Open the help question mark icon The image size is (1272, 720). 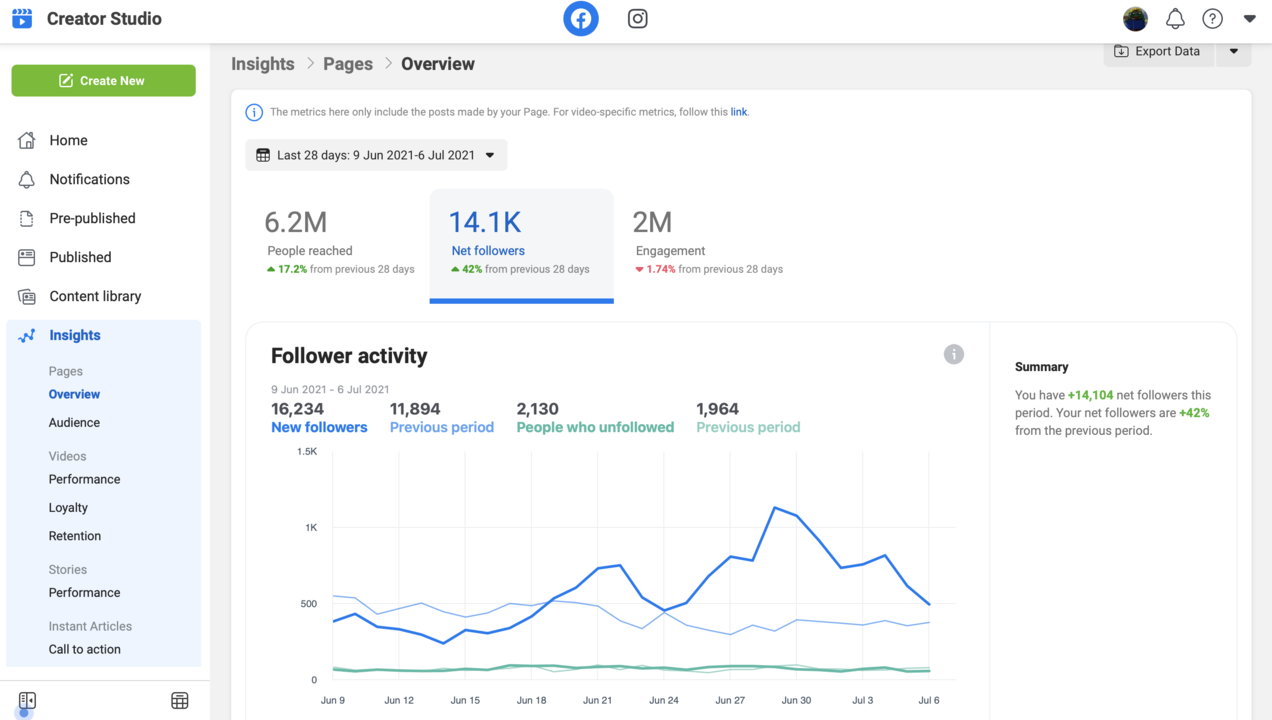coord(1212,19)
